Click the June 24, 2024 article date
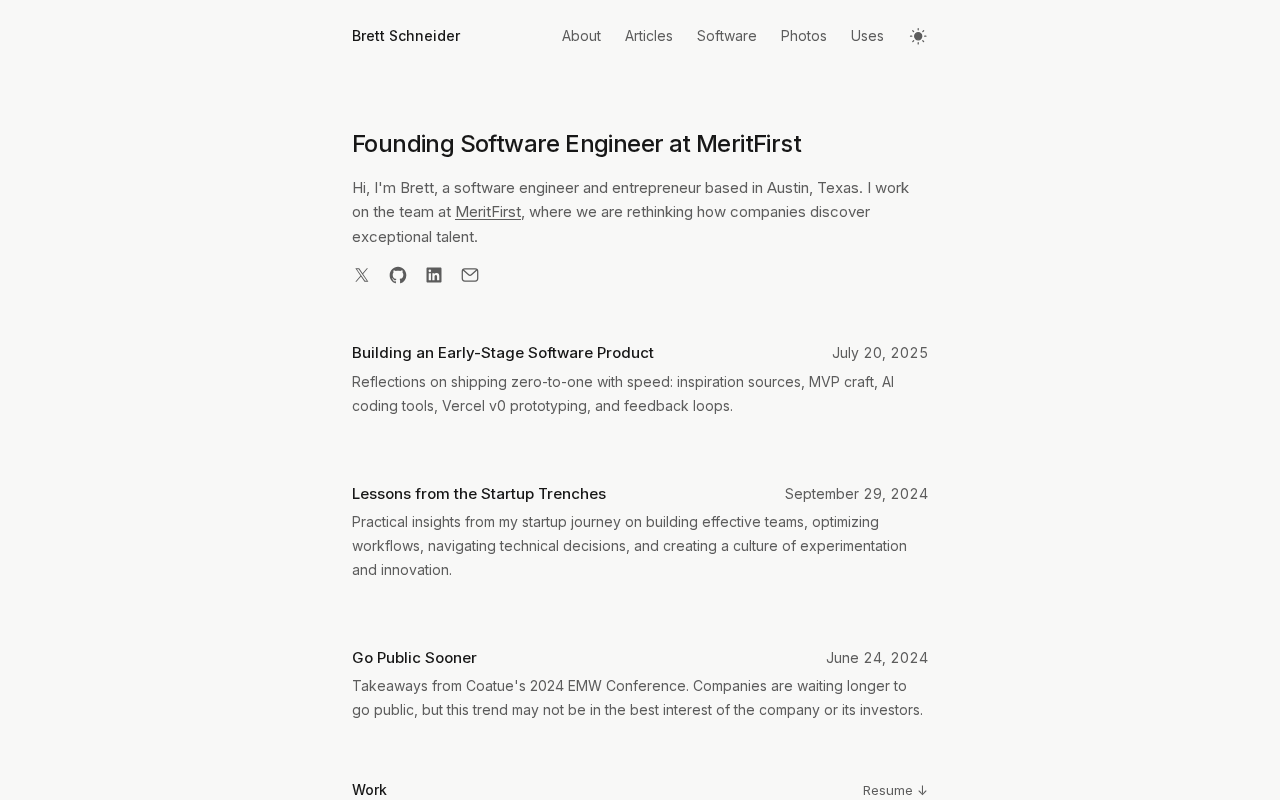This screenshot has width=1280, height=800. coord(877,658)
